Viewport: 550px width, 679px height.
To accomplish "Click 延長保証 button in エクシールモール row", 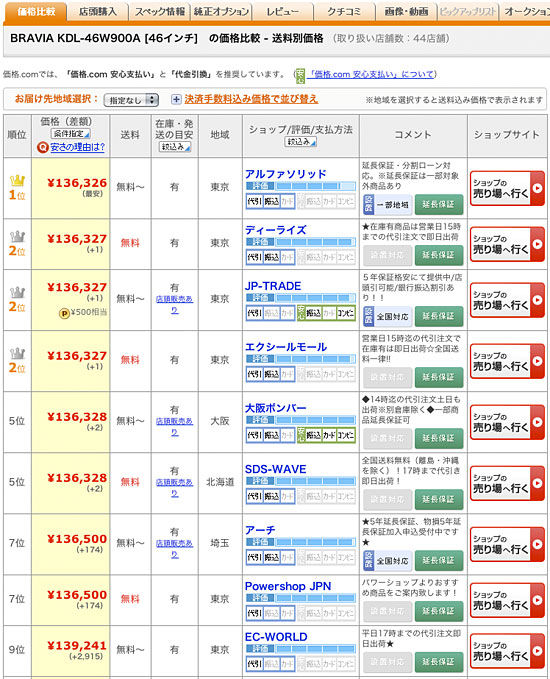I will 439,377.
